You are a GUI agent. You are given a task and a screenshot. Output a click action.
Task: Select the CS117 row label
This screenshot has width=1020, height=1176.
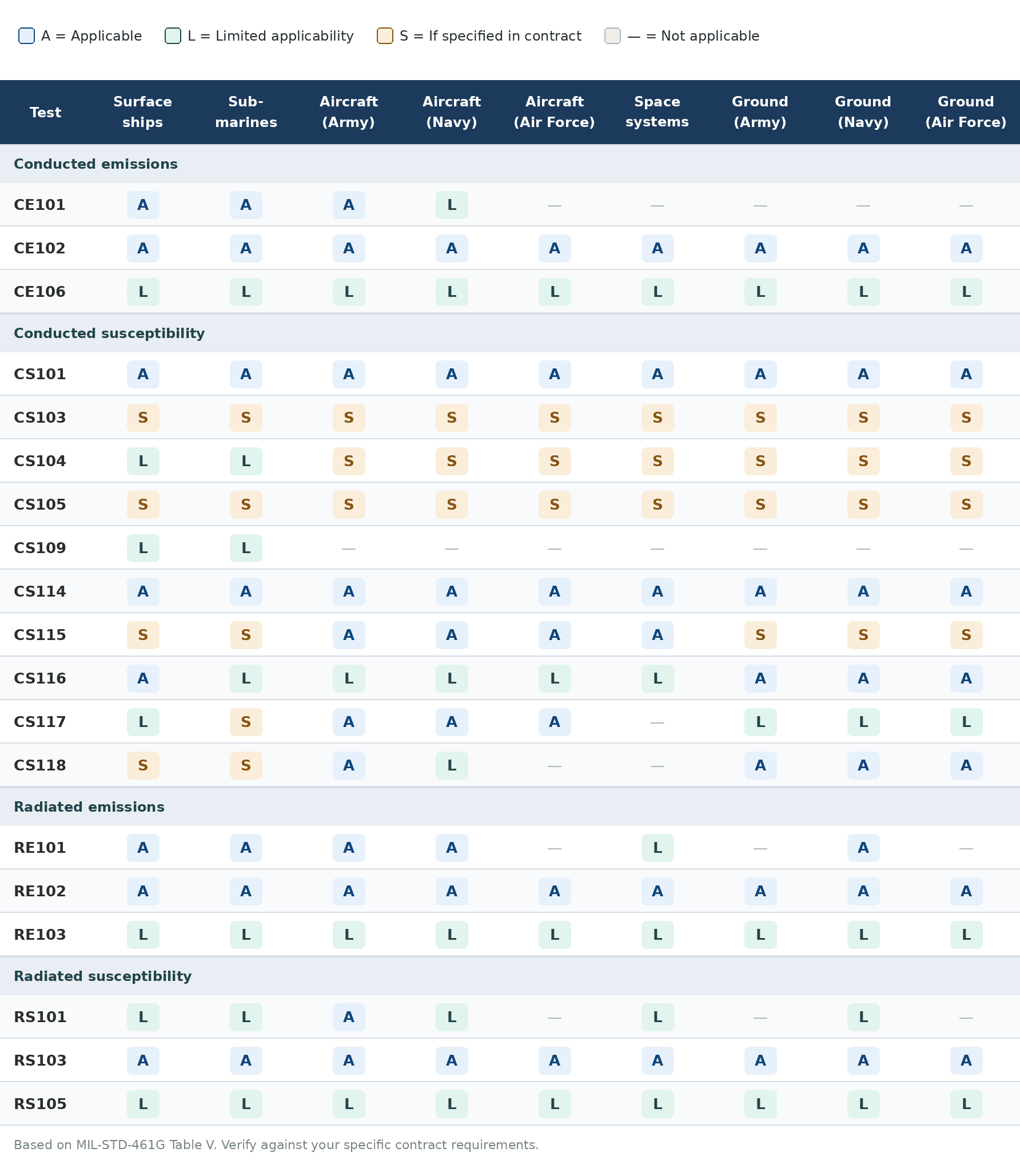pyautogui.click(x=40, y=722)
